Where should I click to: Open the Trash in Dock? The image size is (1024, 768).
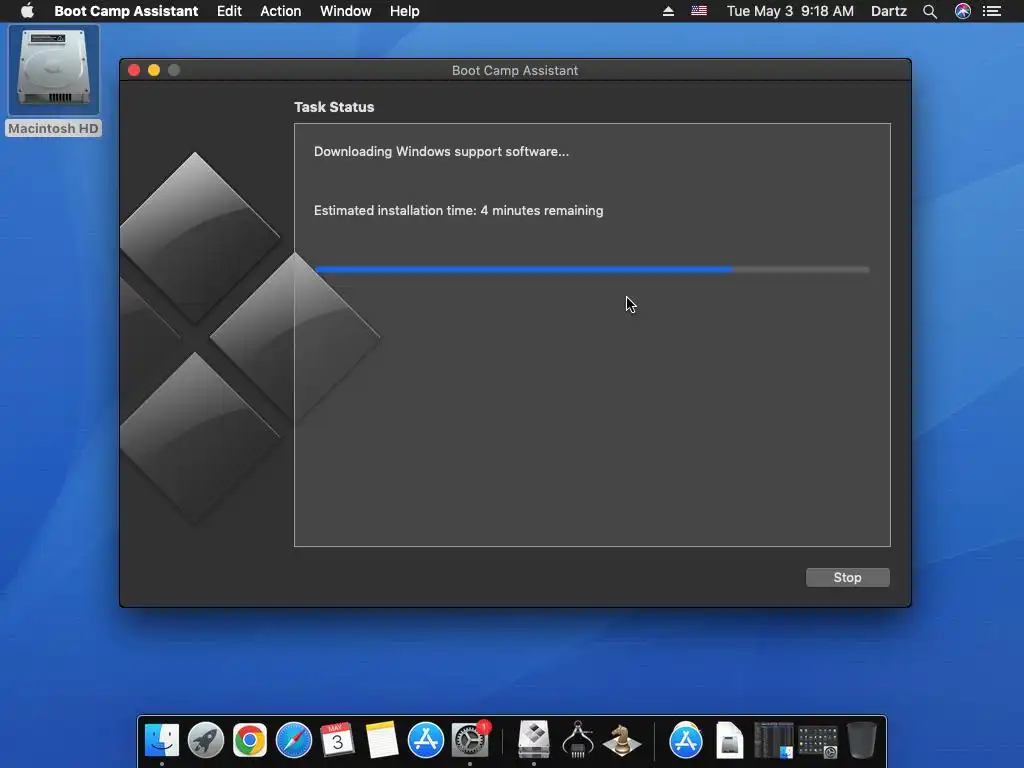click(x=862, y=740)
